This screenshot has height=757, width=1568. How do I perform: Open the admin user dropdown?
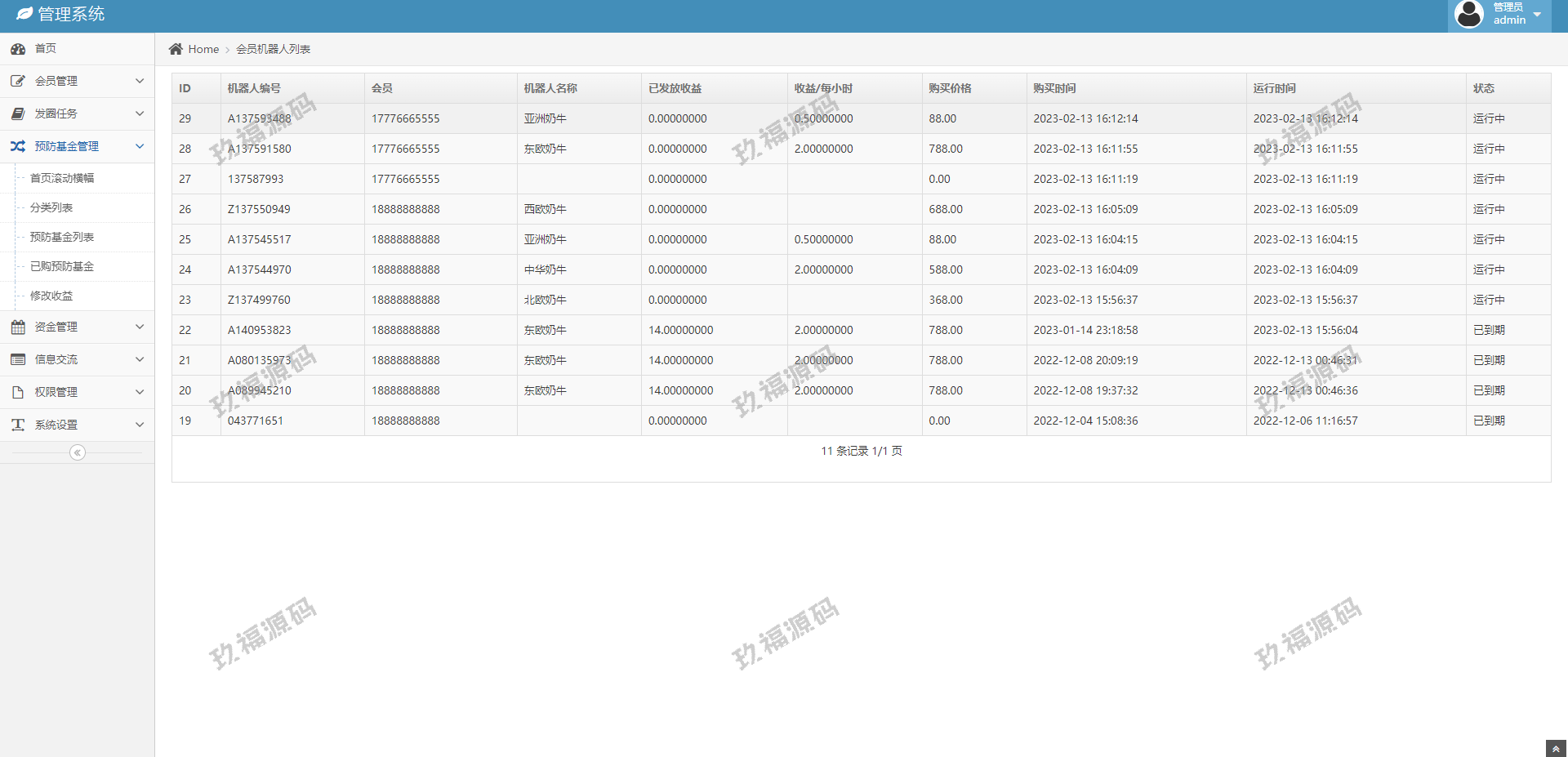(x=1500, y=15)
